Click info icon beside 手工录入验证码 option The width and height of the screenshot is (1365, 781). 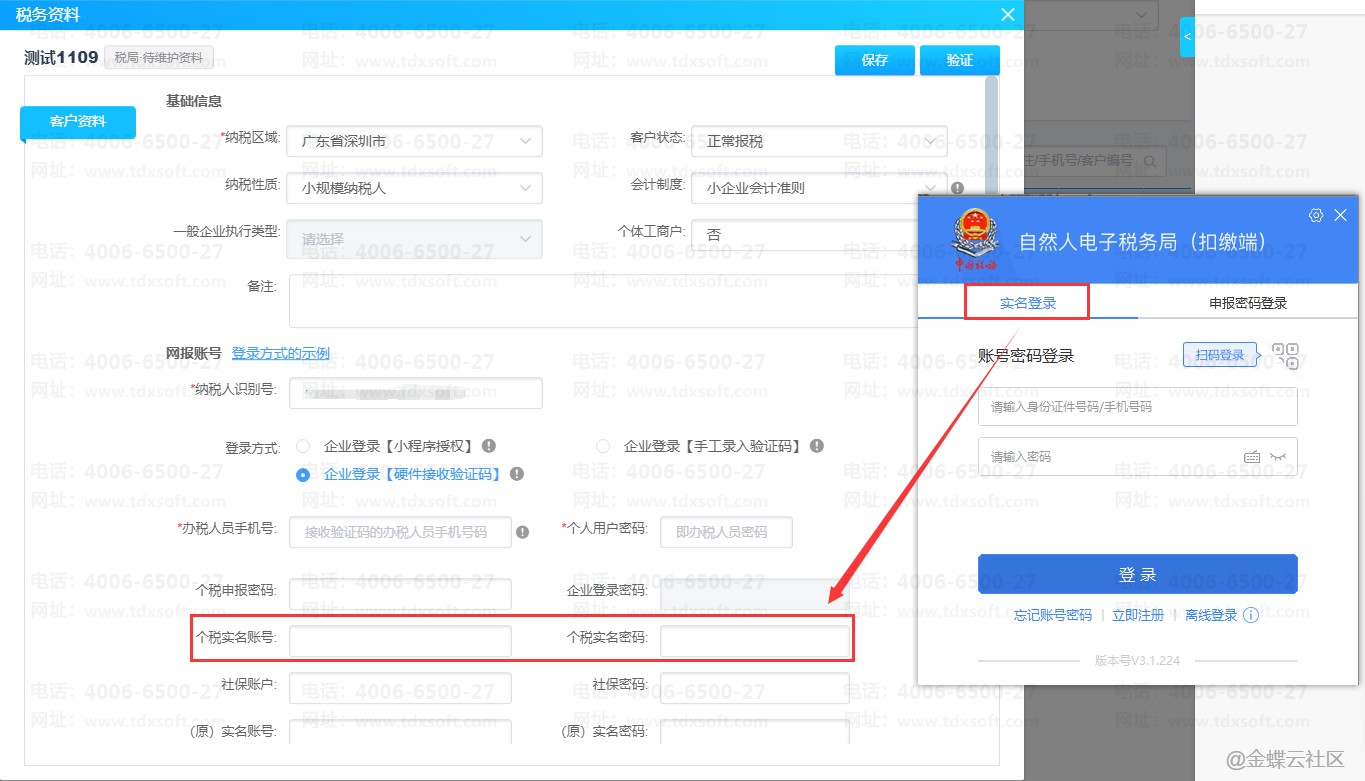tap(817, 446)
